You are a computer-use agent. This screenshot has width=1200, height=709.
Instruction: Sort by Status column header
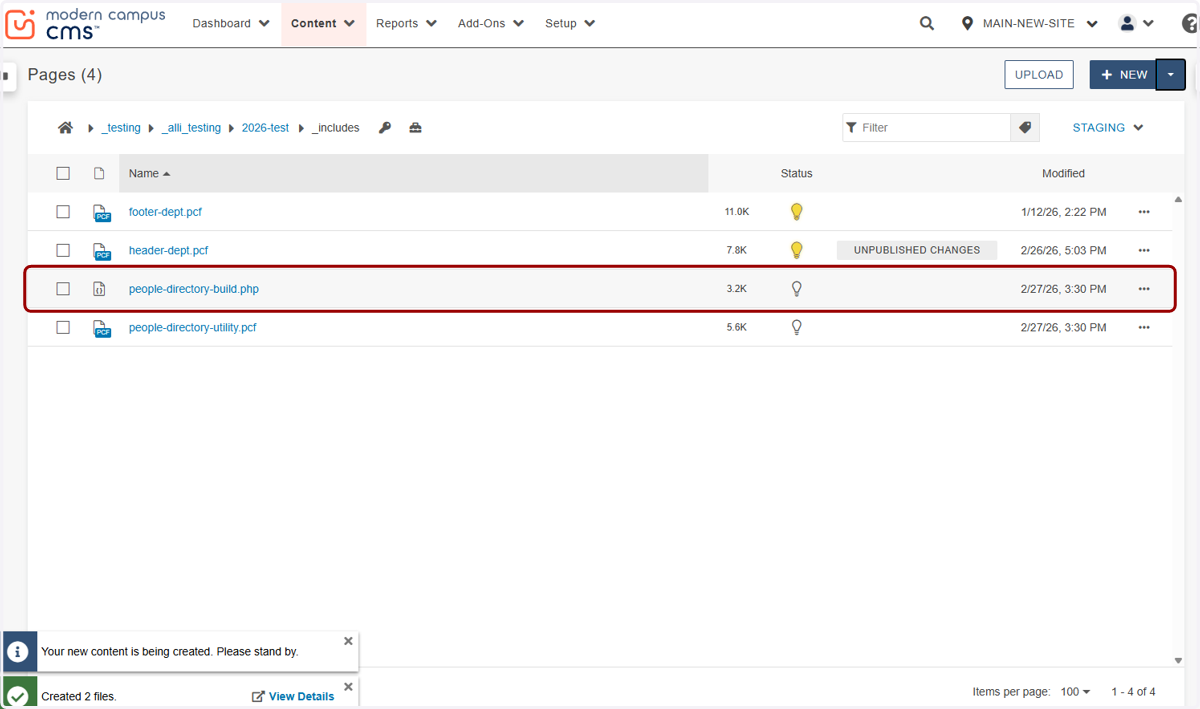tap(796, 173)
